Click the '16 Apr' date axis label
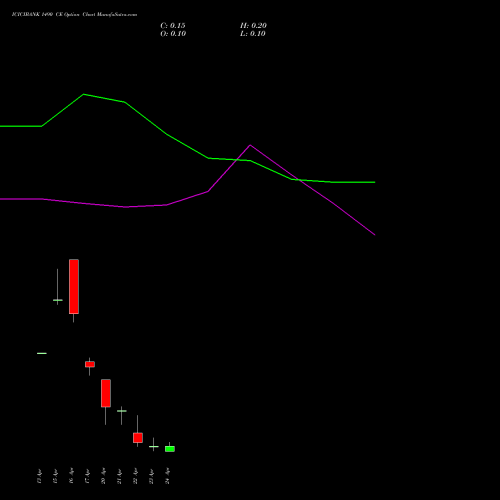 71,476
